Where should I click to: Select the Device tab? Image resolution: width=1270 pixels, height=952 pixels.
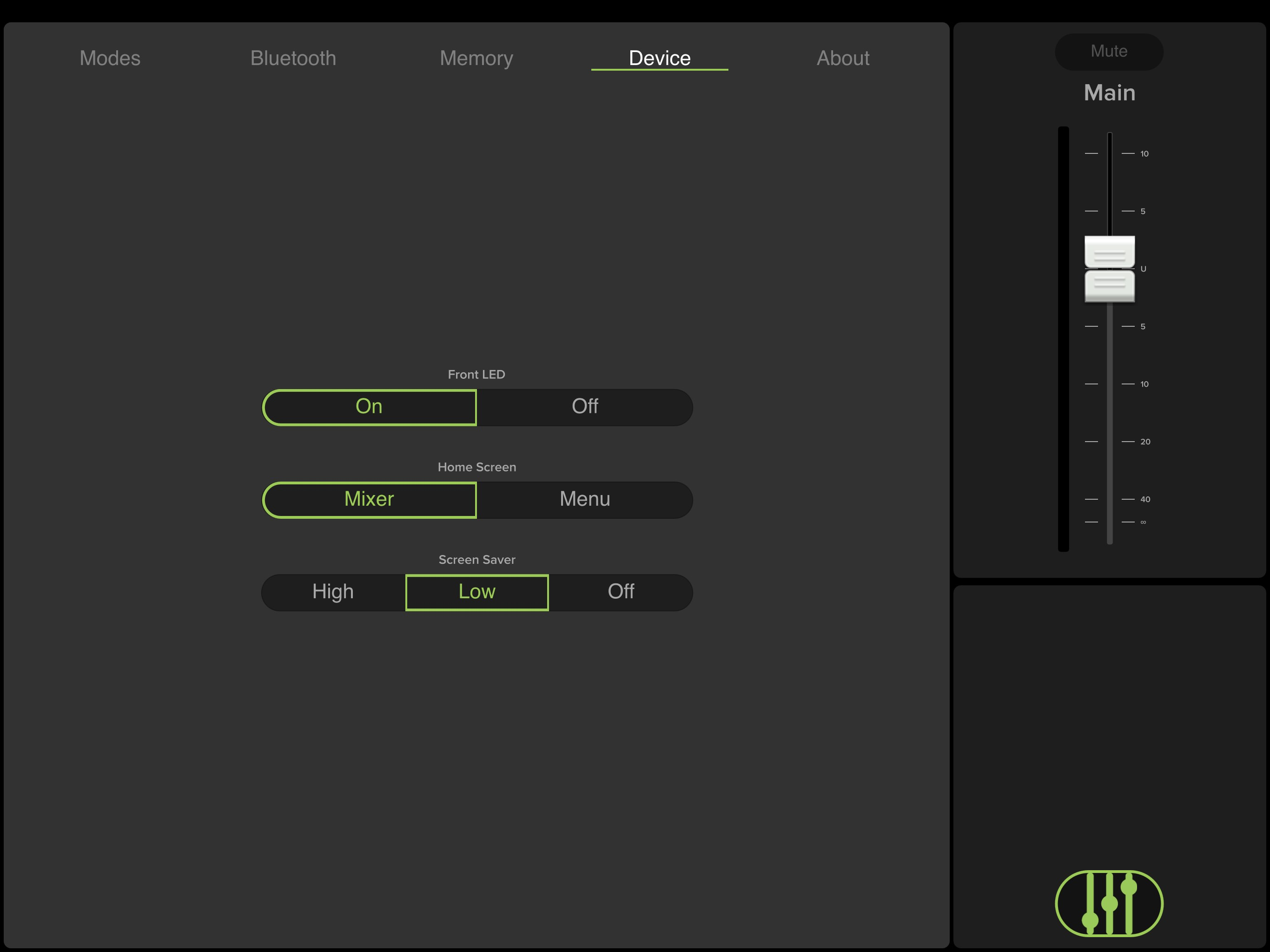tap(659, 58)
